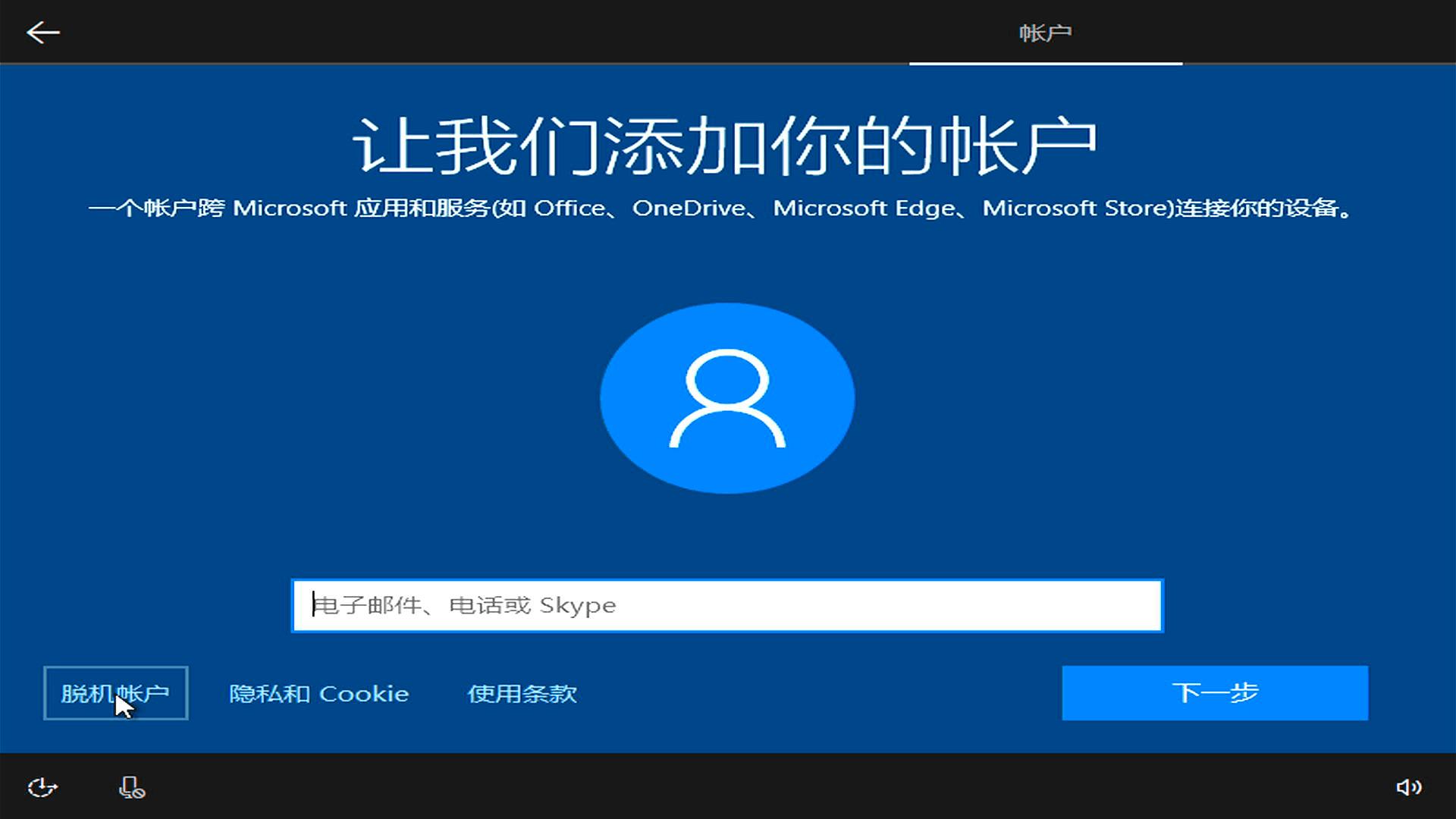Click the back arrow to return
Viewport: 1456px width, 819px height.
(43, 33)
